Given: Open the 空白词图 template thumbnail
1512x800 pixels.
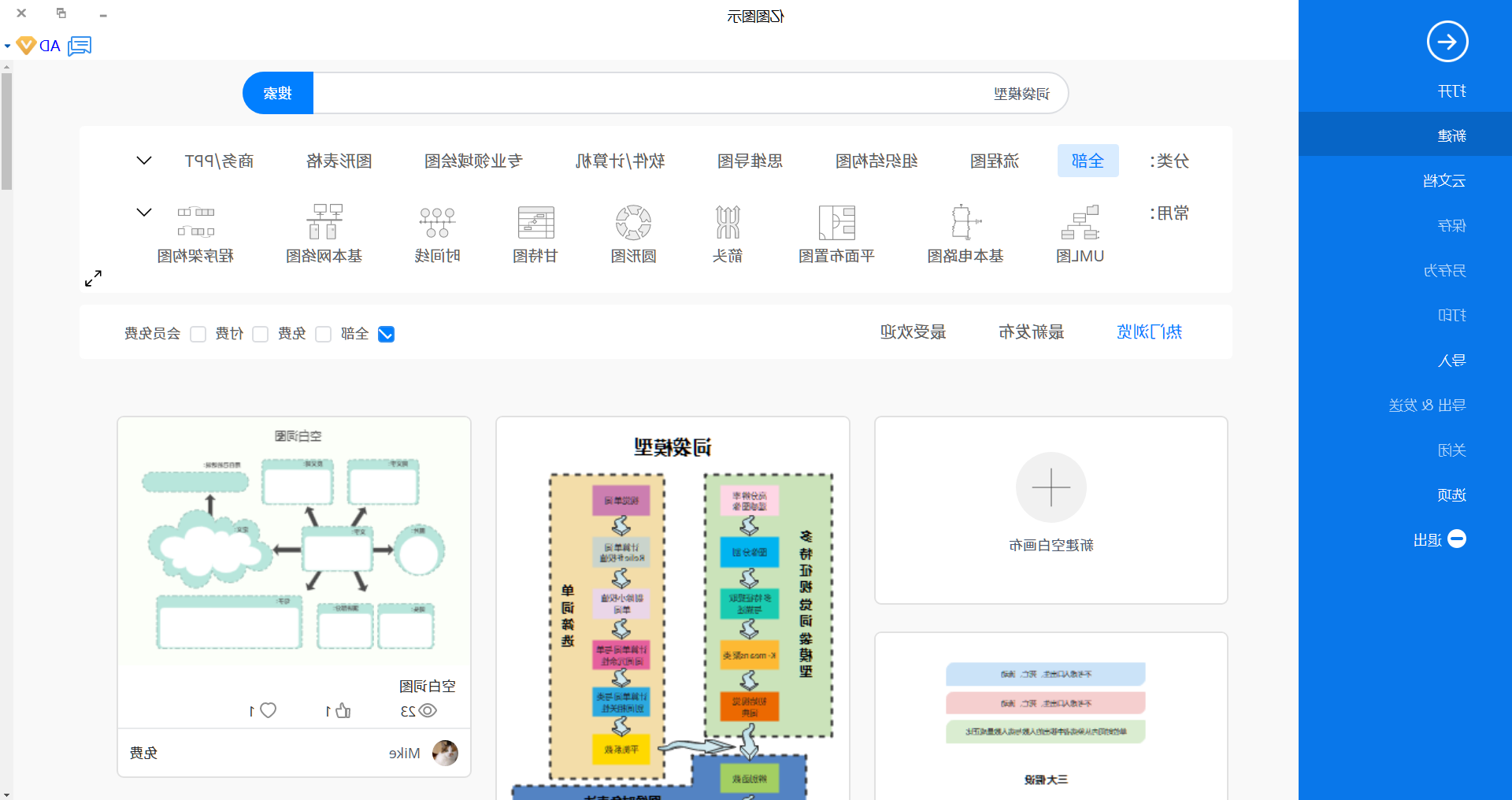Looking at the screenshot, I should tap(295, 542).
